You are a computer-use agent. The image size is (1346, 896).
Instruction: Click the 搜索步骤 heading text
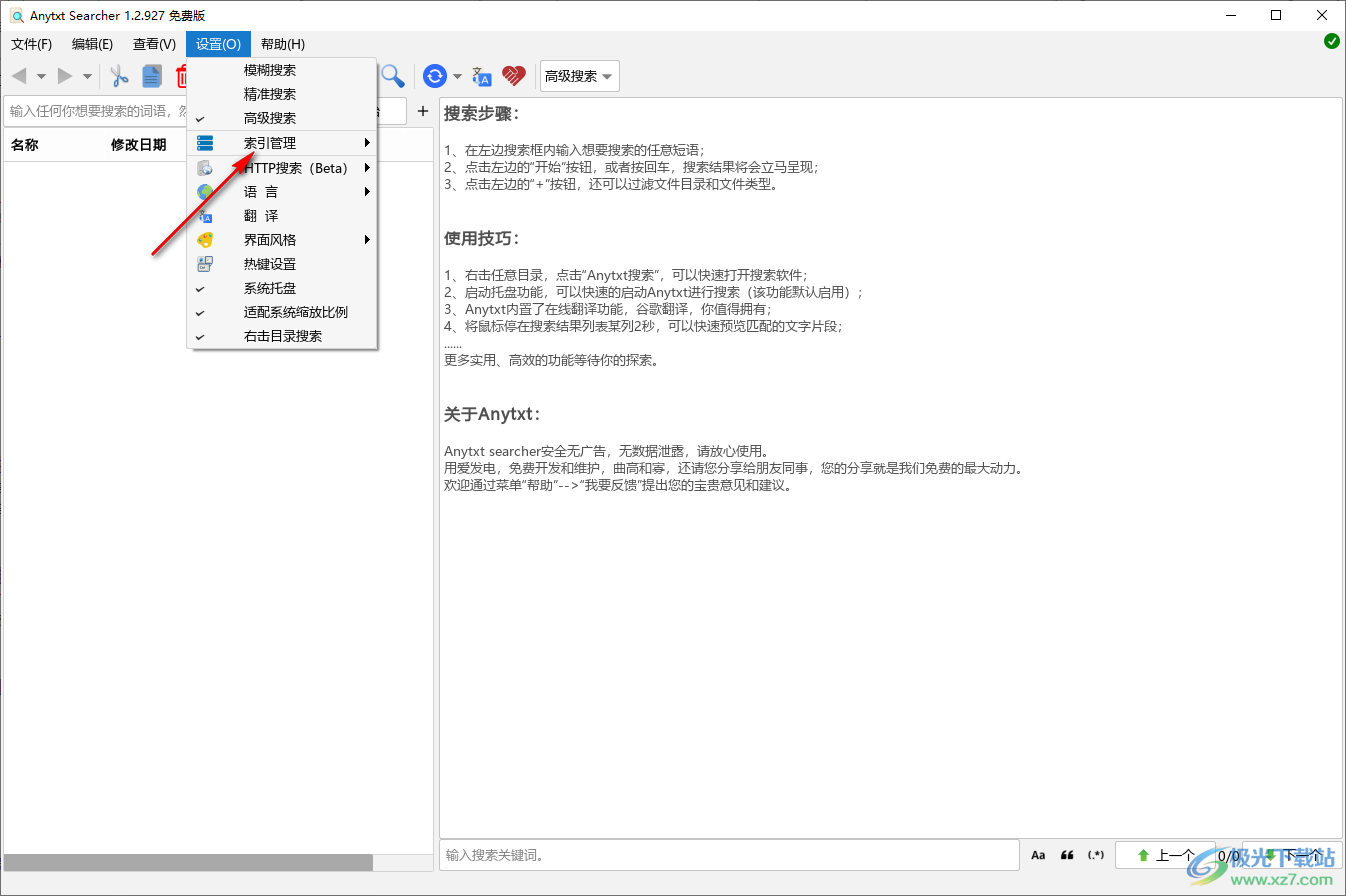[481, 113]
